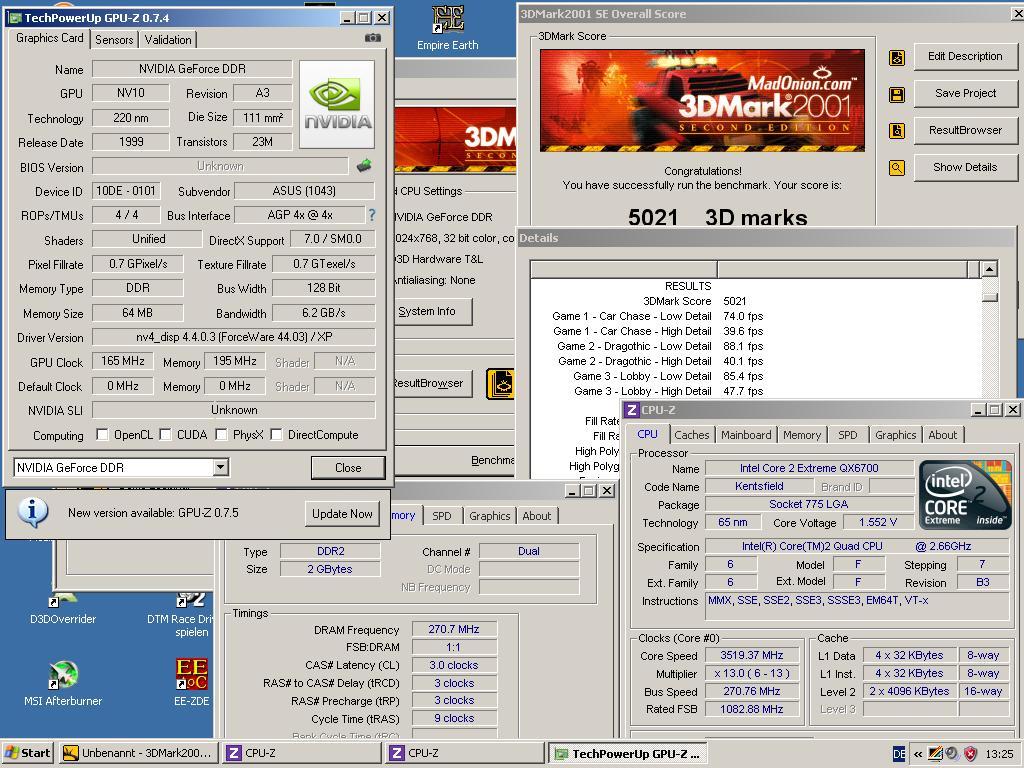Select the Graphics Card tab in GPU-Z
Viewport: 1024px width, 768px height.
pos(50,38)
